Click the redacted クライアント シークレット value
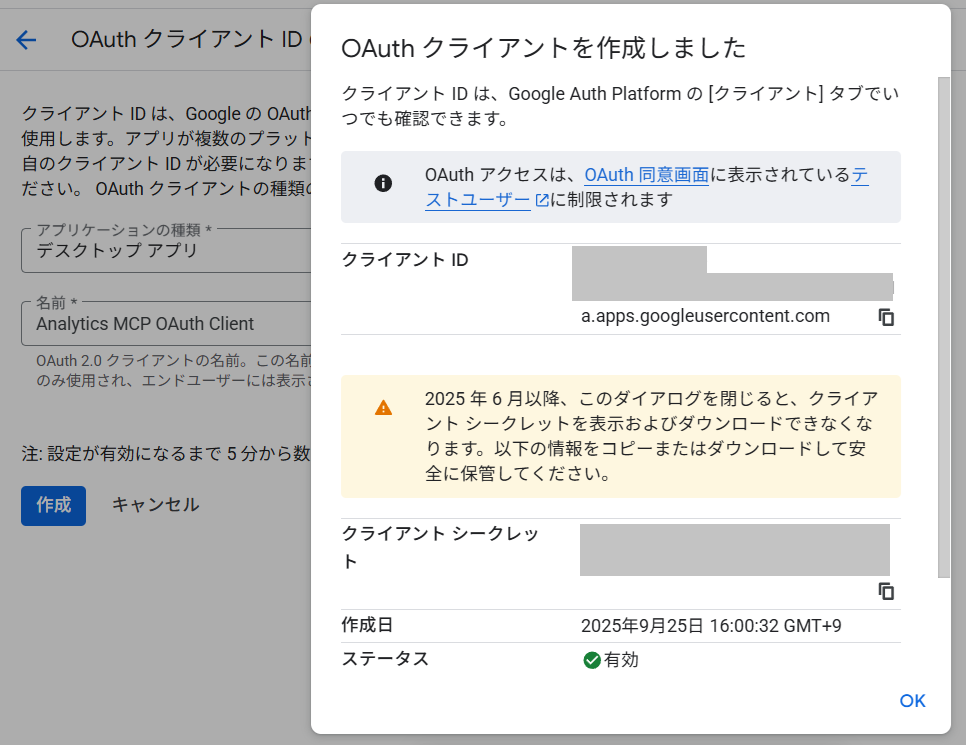This screenshot has width=966, height=745. pyautogui.click(x=734, y=550)
